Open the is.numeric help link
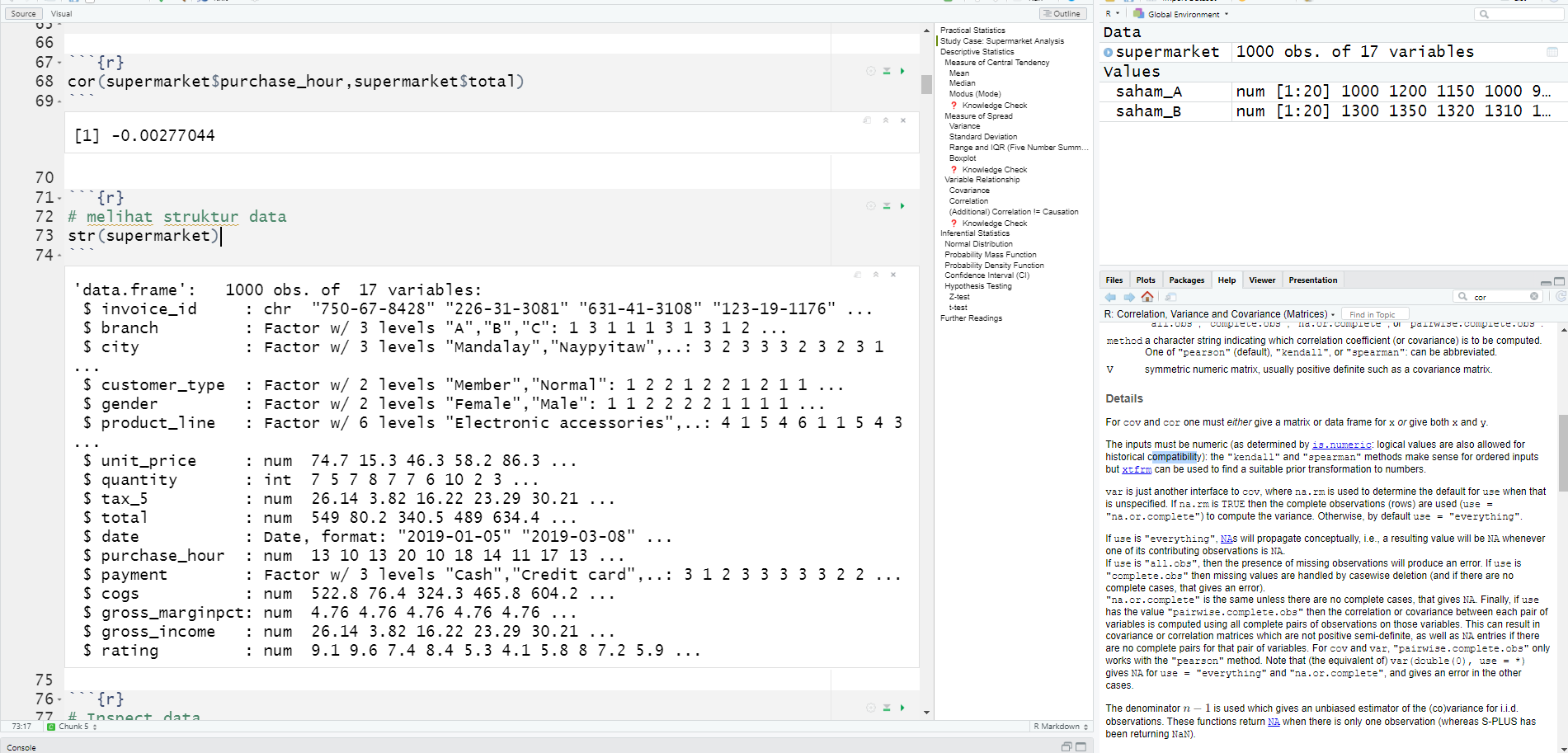The height and width of the screenshot is (753, 1568). pyautogui.click(x=1342, y=444)
